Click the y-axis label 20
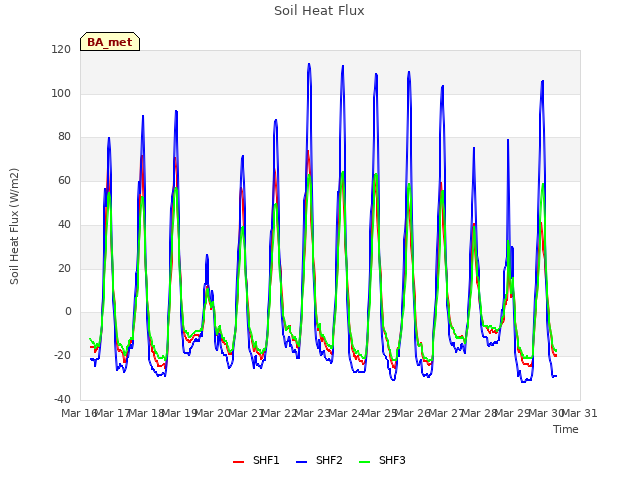This screenshot has height=480, width=640. [64, 268]
